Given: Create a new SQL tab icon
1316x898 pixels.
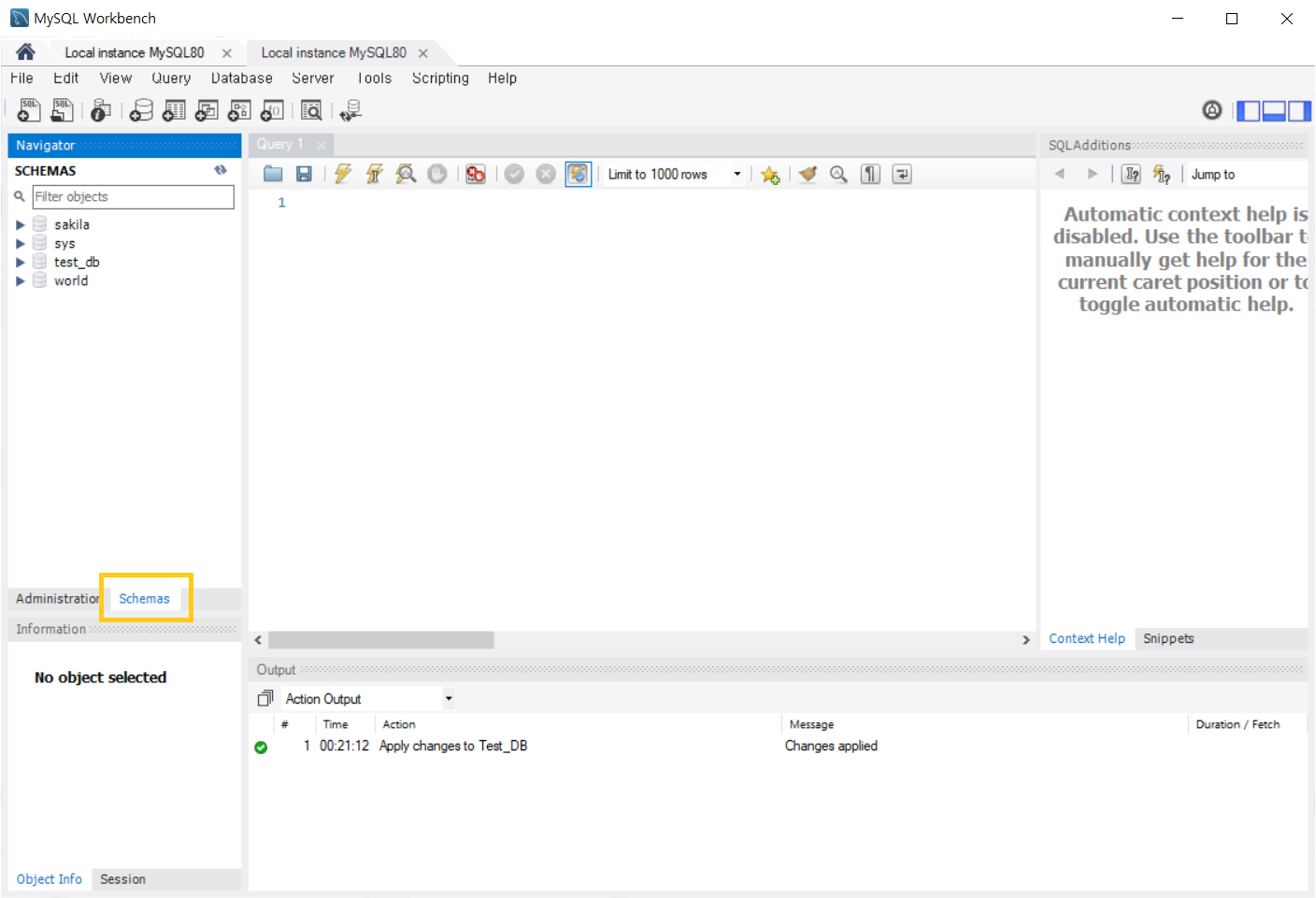Looking at the screenshot, I should click(x=29, y=110).
